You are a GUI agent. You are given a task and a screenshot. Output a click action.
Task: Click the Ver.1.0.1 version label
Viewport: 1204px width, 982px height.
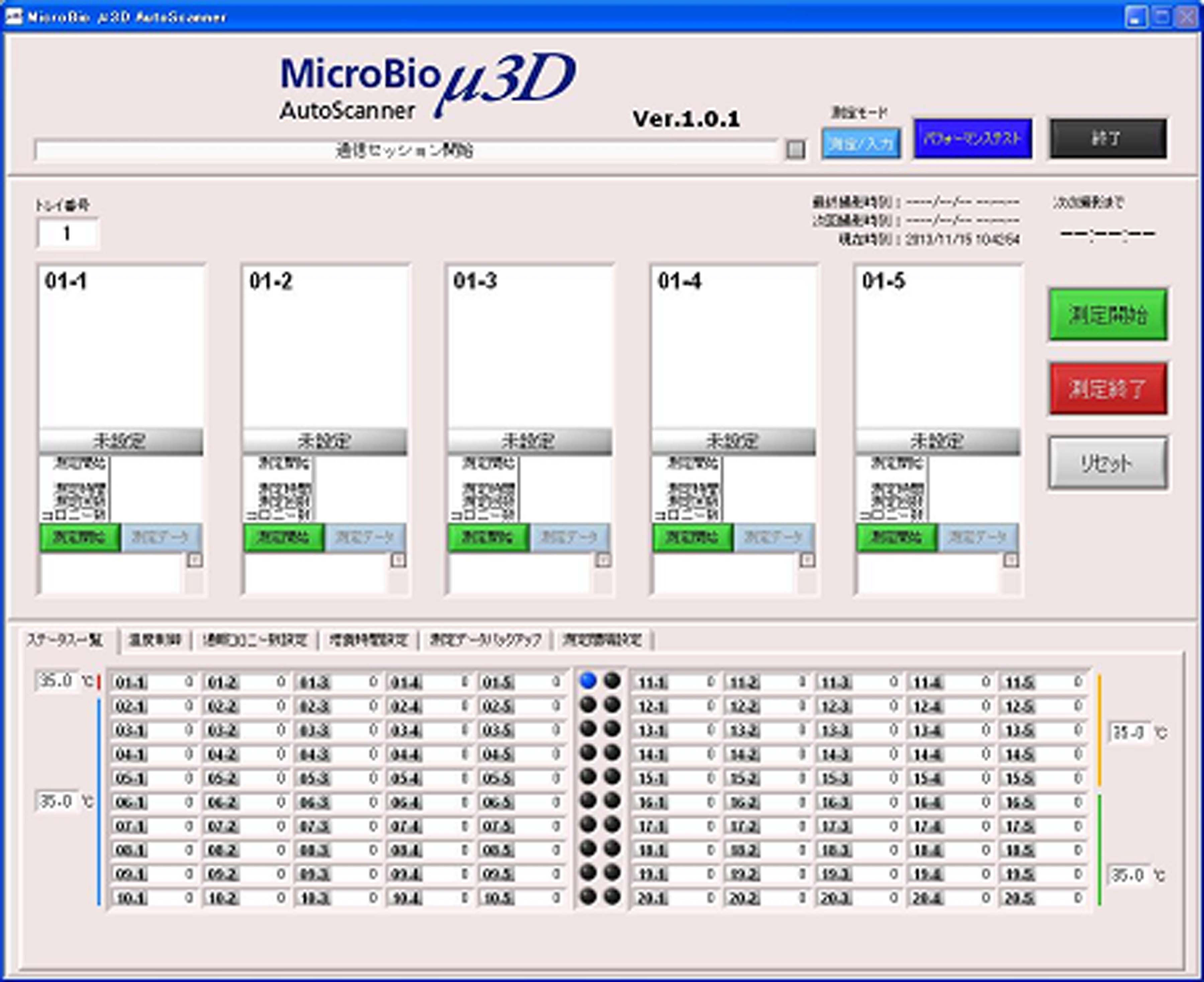[686, 119]
